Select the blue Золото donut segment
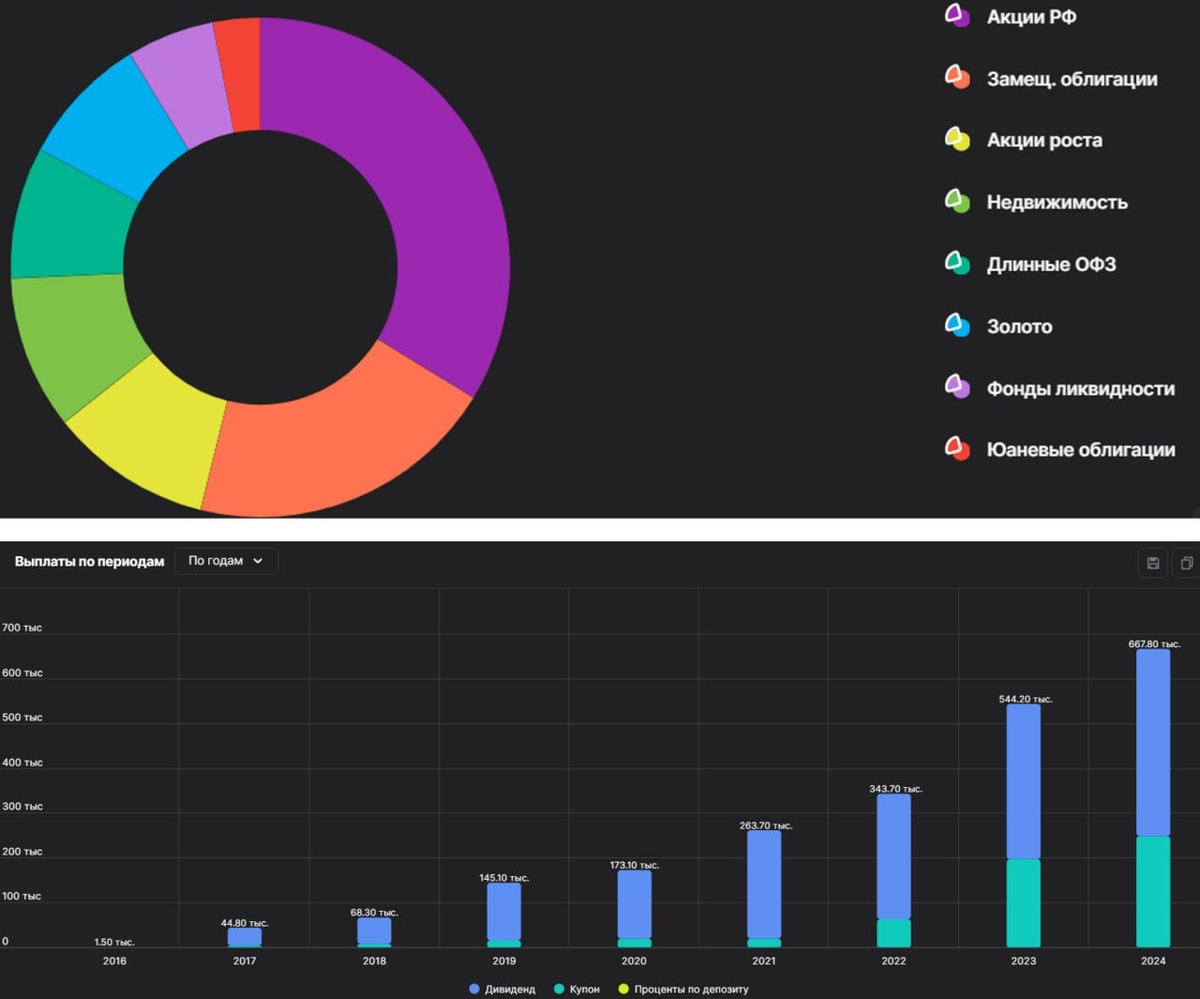The height and width of the screenshot is (999, 1200). coord(115,130)
